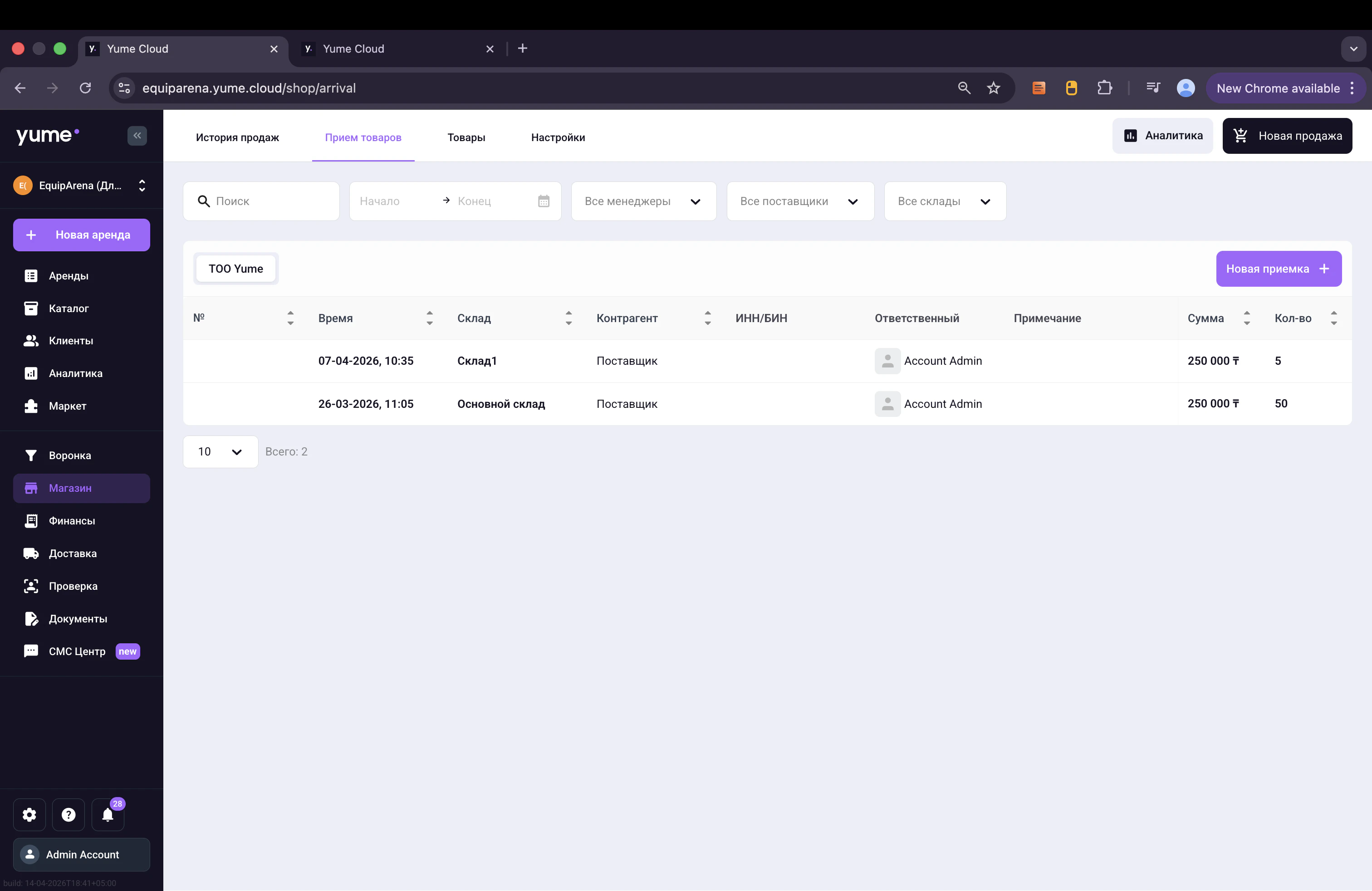Open Воронка funnel section in sidebar
Screen dimensions: 1372x891
click(x=70, y=455)
